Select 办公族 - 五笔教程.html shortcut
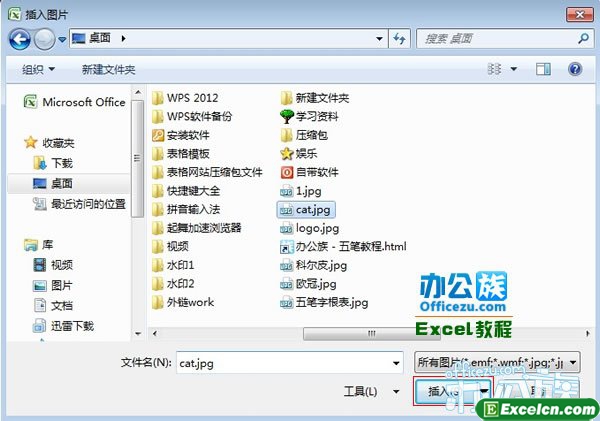 343,246
